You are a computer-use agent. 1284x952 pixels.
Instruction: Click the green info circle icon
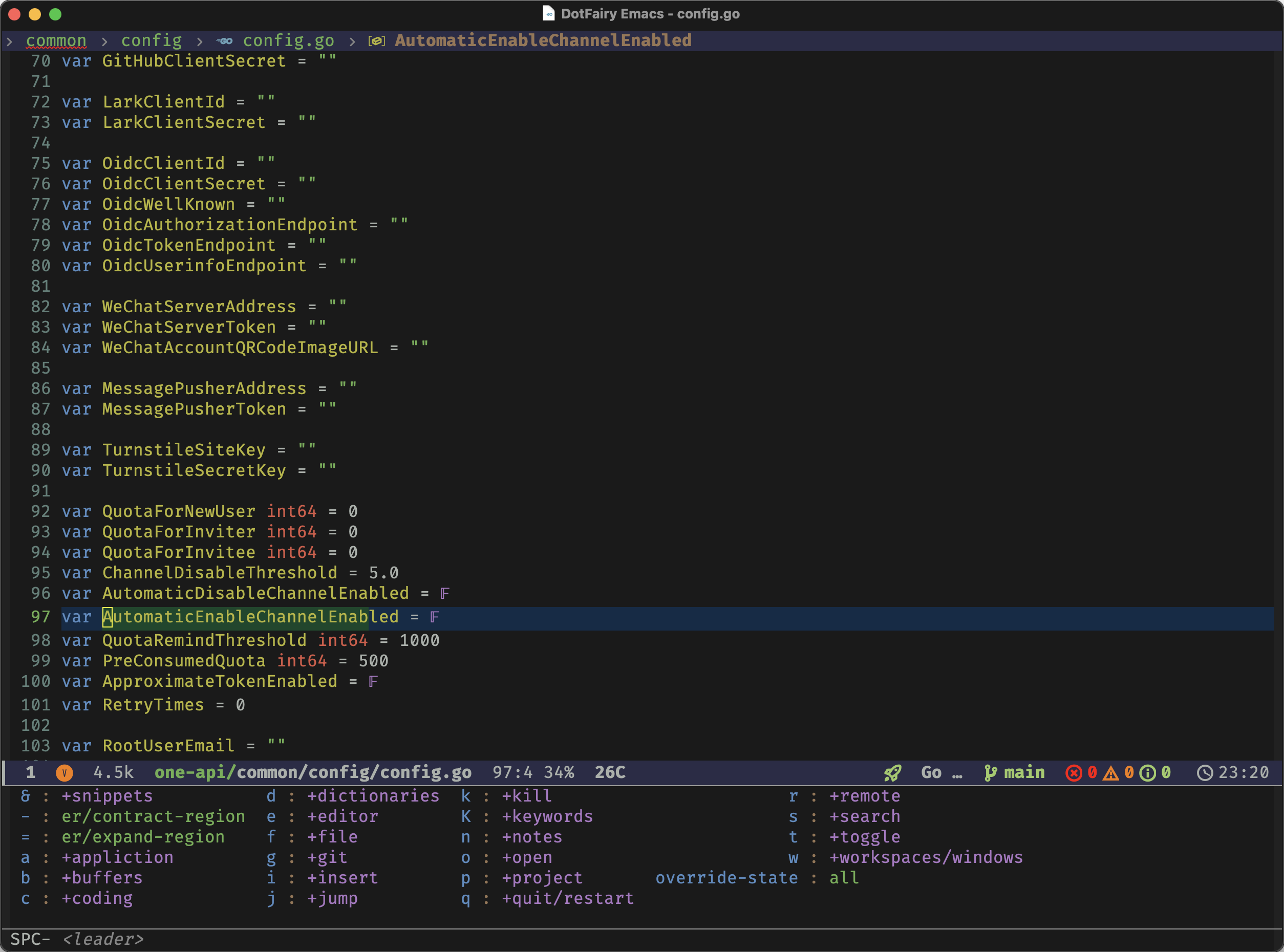(x=1147, y=773)
